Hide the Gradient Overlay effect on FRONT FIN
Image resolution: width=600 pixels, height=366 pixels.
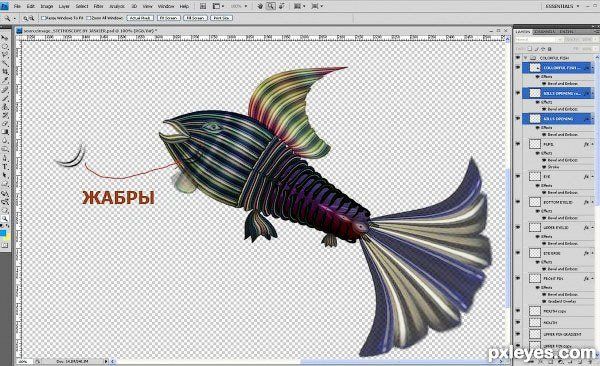(544, 301)
